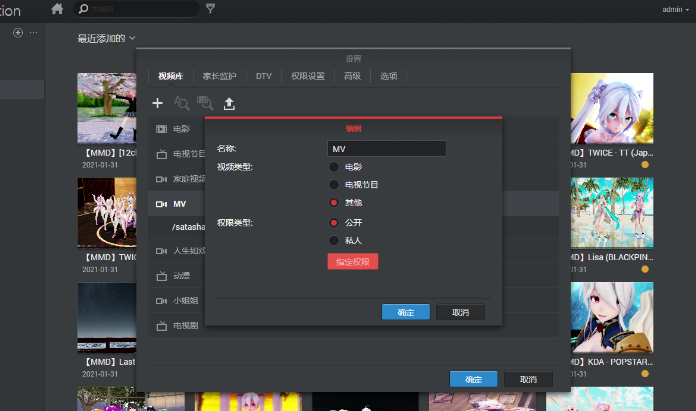This screenshot has height=411, width=696.
Task: Switch to the 选项 tab
Action: point(388,76)
